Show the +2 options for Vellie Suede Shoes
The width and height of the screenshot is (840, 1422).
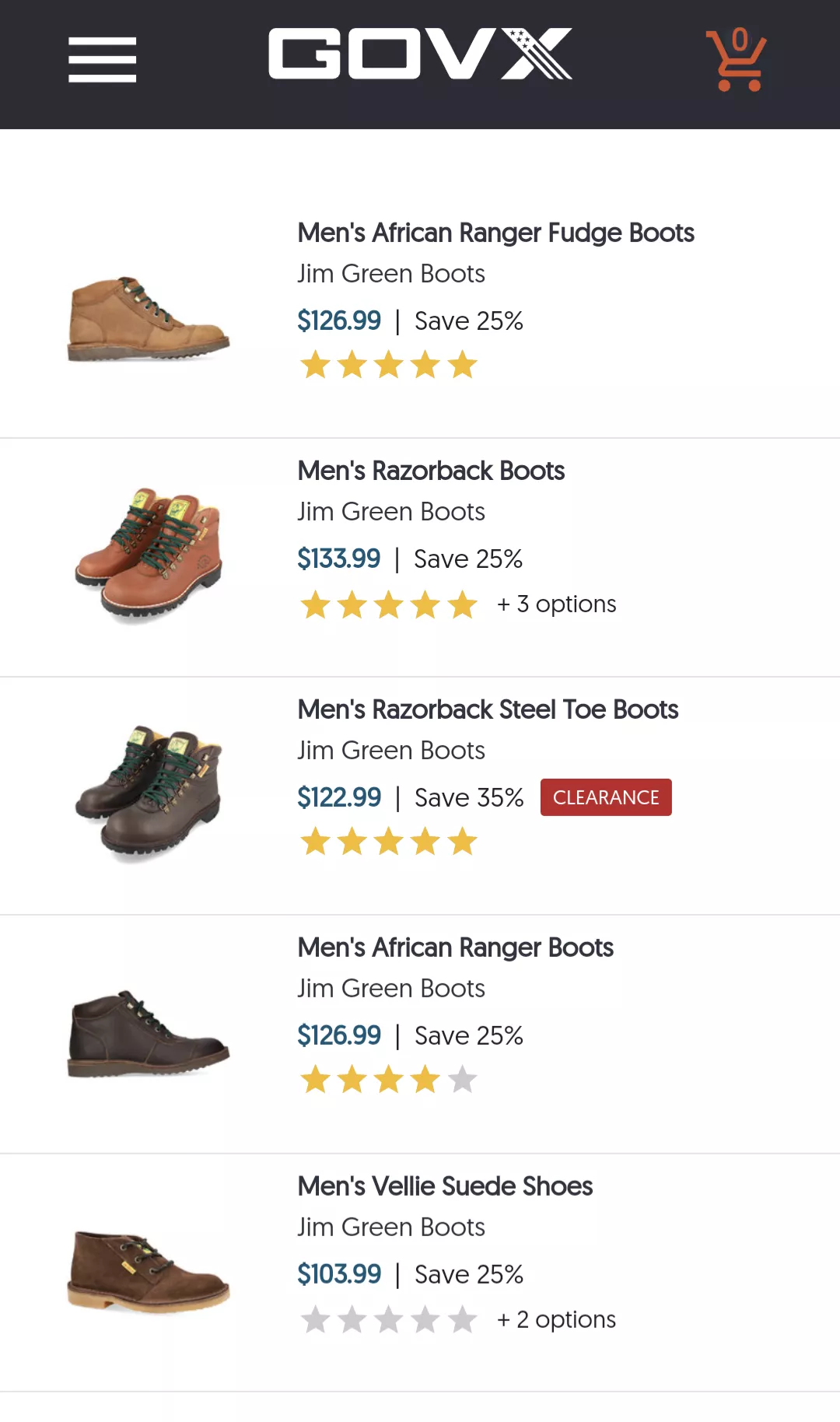tap(557, 1320)
